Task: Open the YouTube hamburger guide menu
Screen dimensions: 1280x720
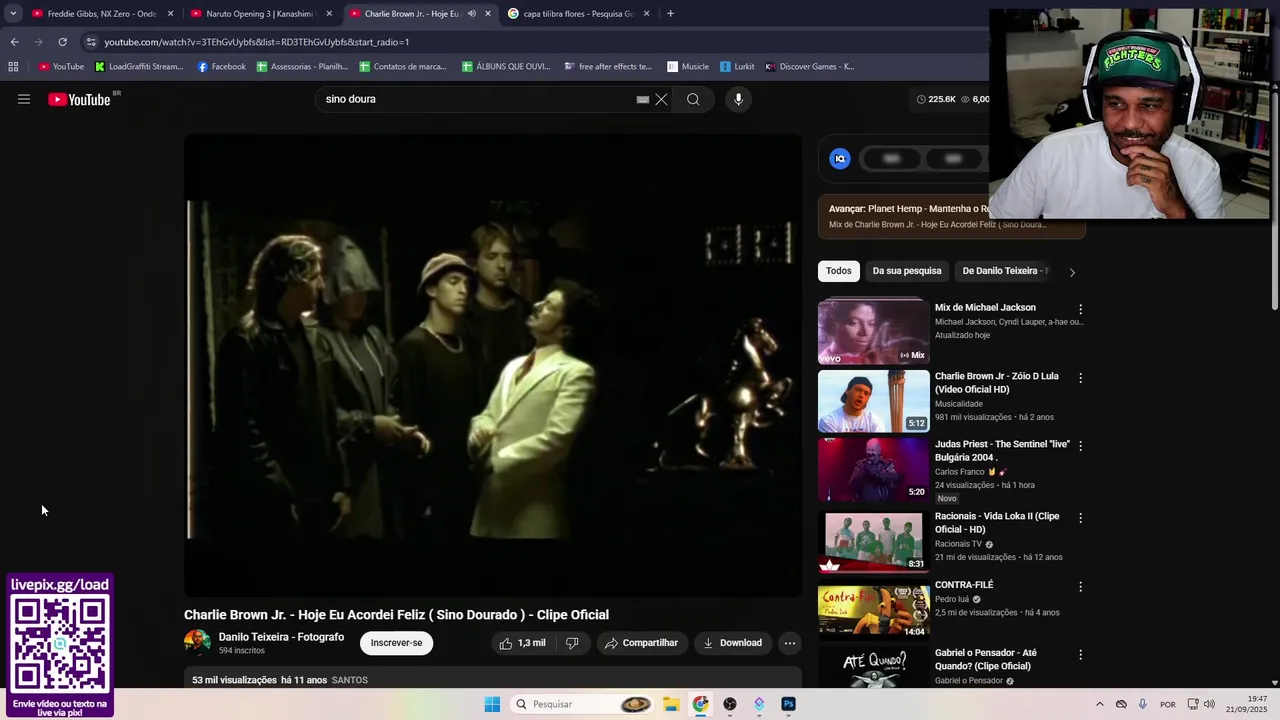Action: tap(24, 99)
